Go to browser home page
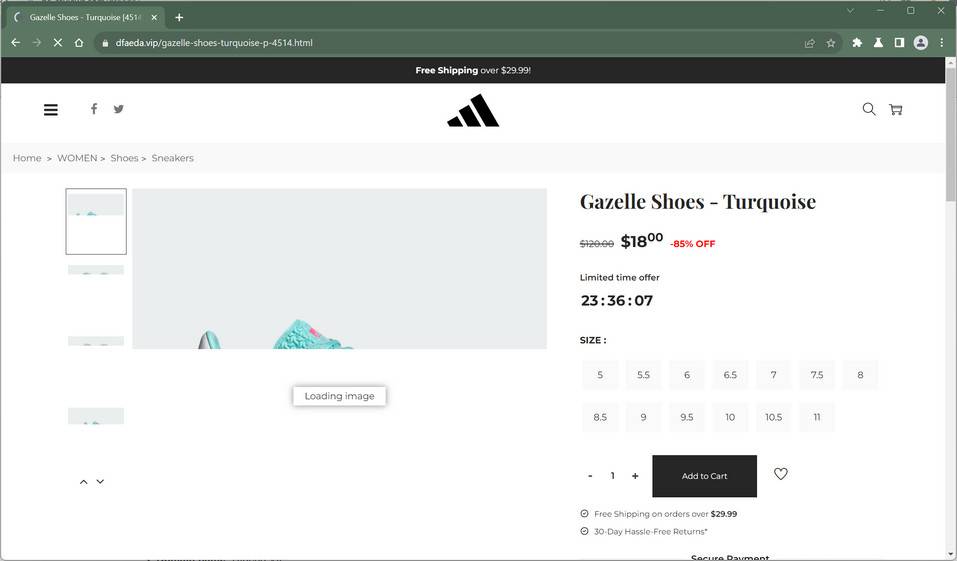The height and width of the screenshot is (561, 957). tap(79, 43)
